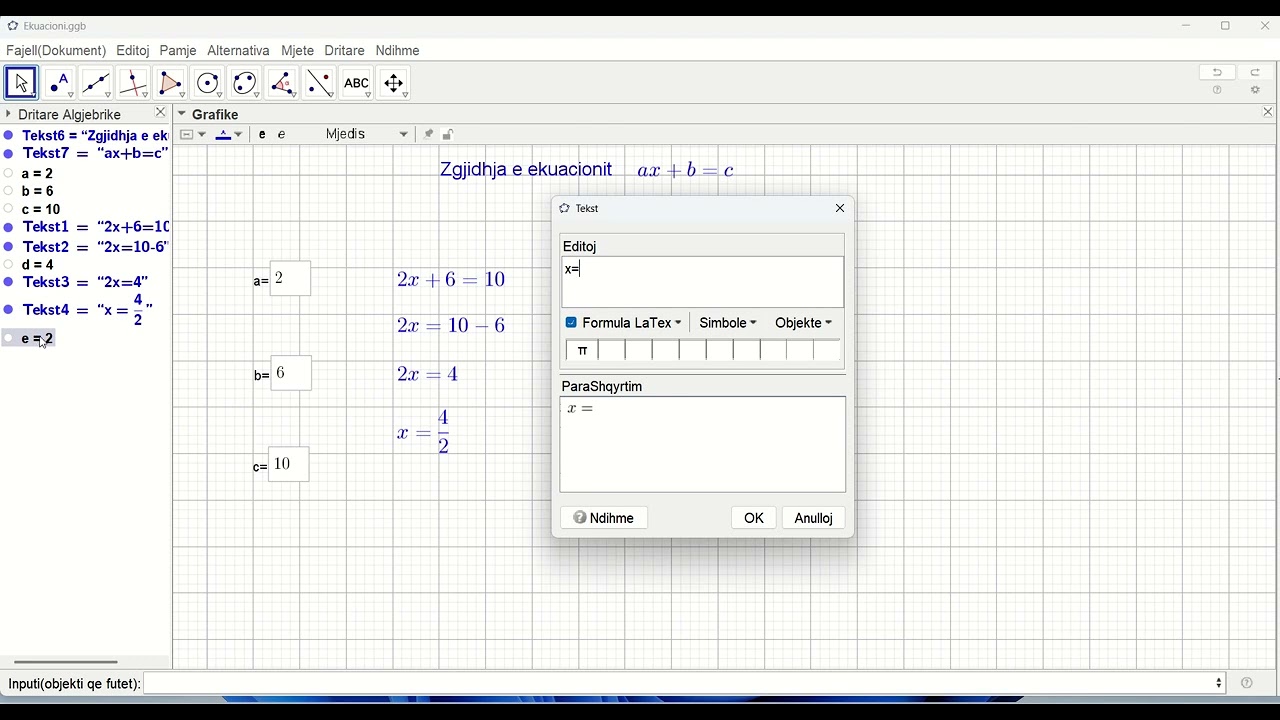
Task: Toggle visibility of Tekst3
Action: (8, 282)
